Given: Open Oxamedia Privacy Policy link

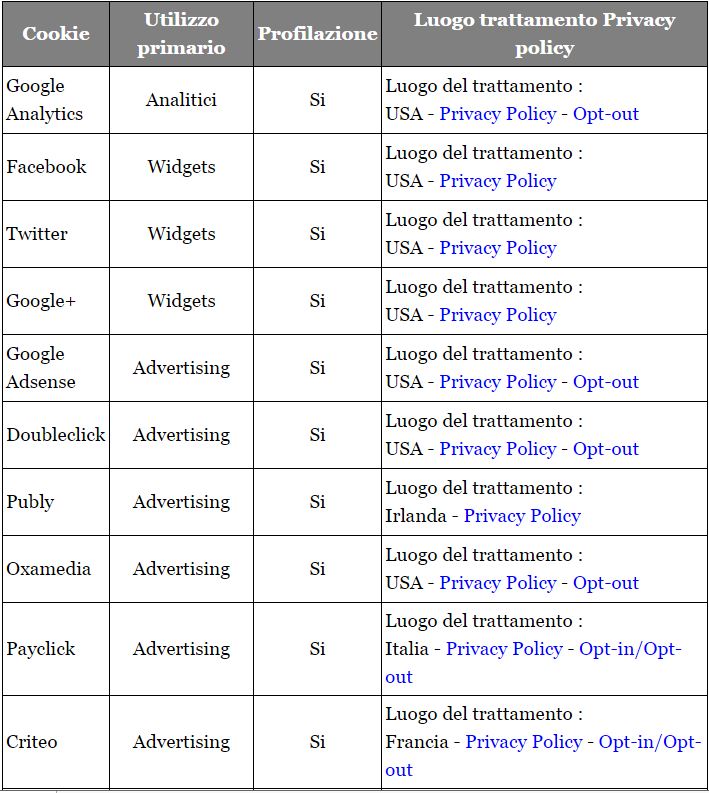Looking at the screenshot, I should coord(498,583).
